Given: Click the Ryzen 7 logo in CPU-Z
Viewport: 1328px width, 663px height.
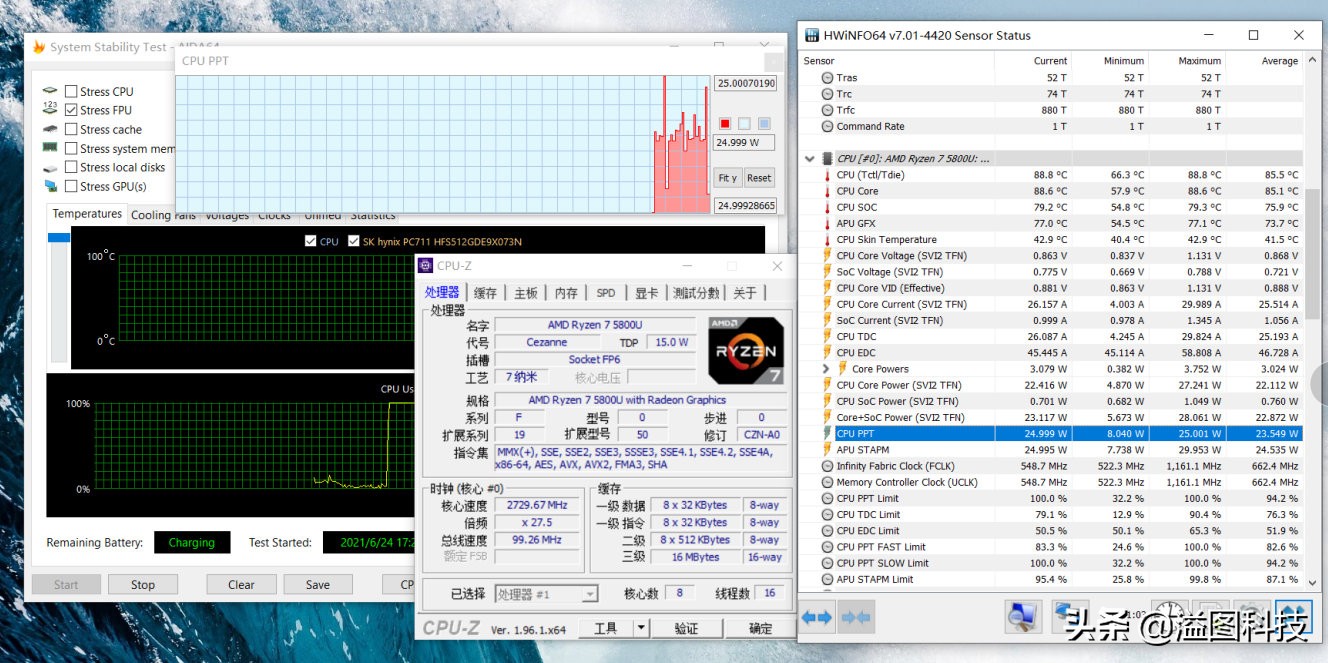Looking at the screenshot, I should pyautogui.click(x=745, y=351).
